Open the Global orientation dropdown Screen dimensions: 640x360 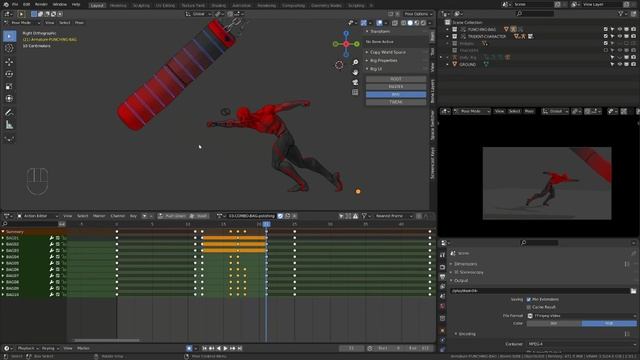click(x=198, y=14)
